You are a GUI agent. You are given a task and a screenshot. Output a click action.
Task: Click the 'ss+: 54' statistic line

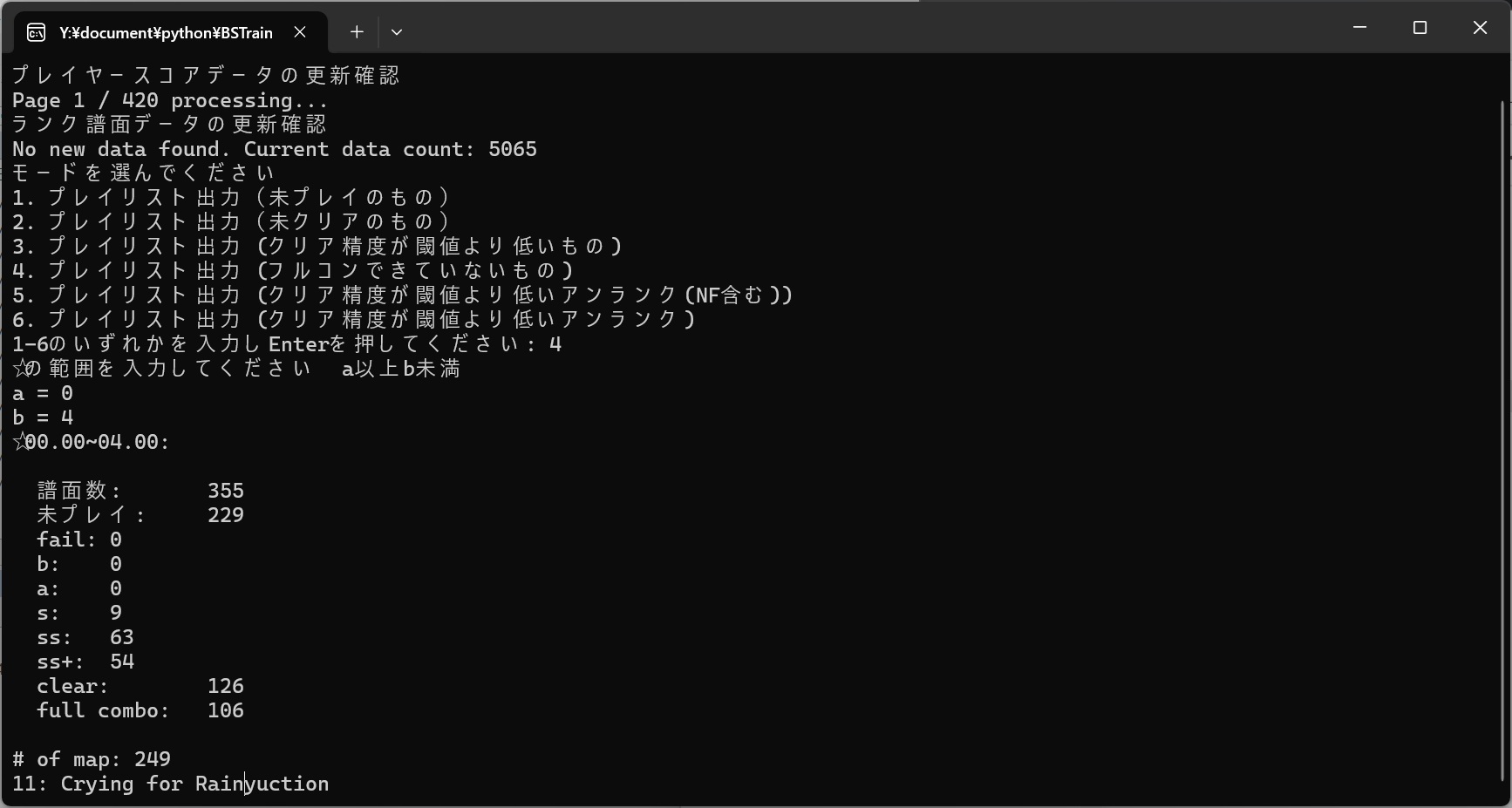[85, 662]
